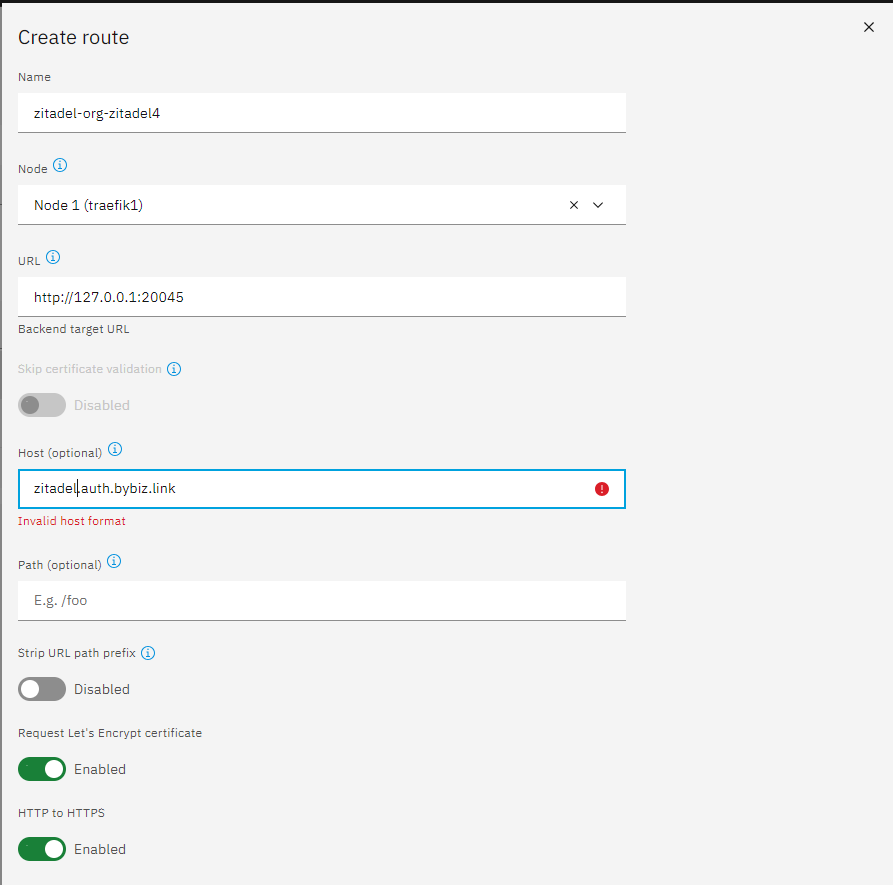Screen dimensions: 893x885
Task: Disable Request Let's Encrypt certificate toggle
Action: tap(42, 769)
